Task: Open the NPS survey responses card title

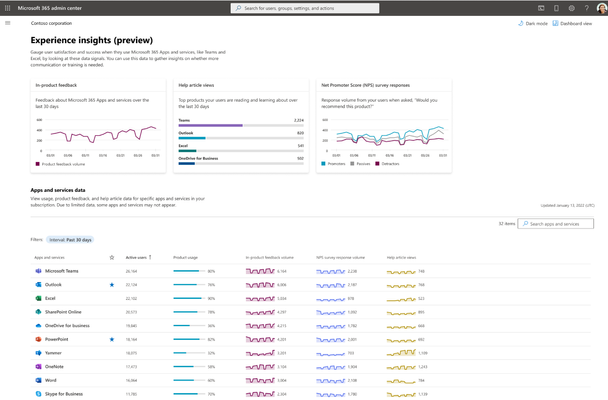Action: (366, 85)
